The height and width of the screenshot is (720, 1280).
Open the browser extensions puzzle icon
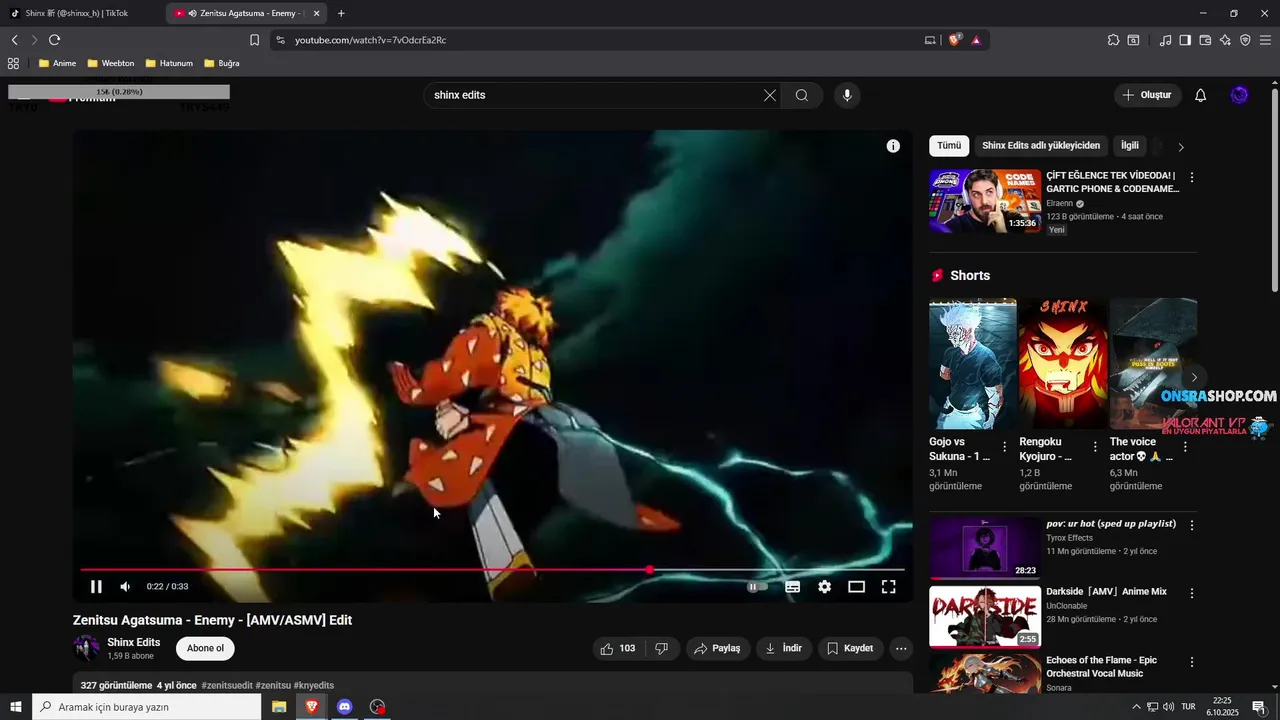pyautogui.click(x=1113, y=40)
